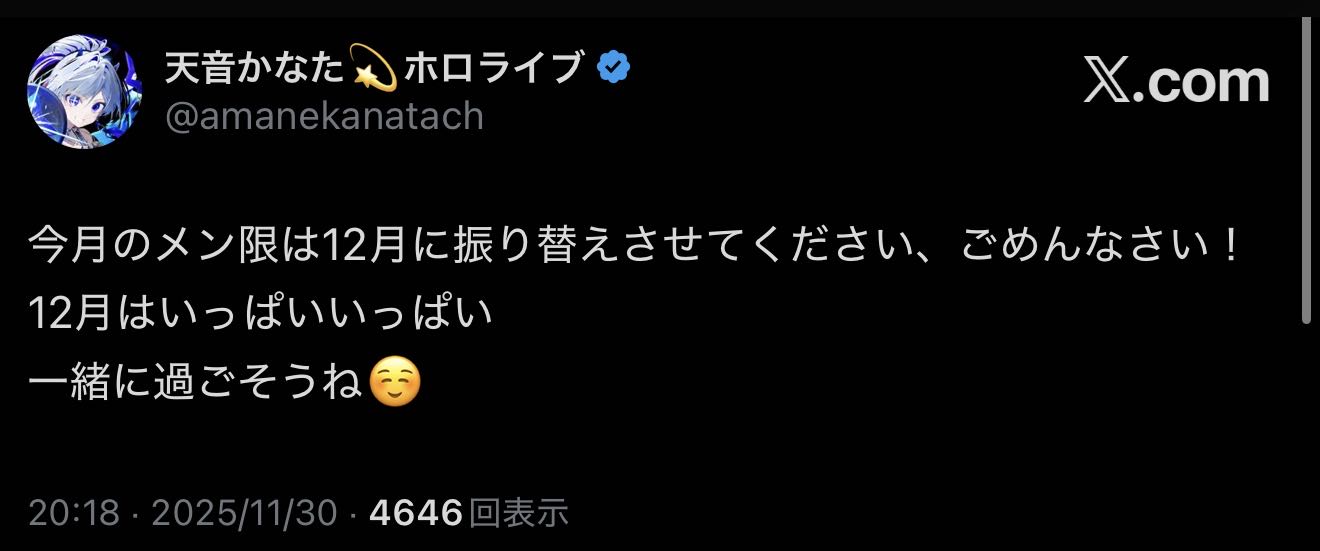Click the blue verified checkmark badge
Screen dimensions: 1320x551
tap(613, 68)
